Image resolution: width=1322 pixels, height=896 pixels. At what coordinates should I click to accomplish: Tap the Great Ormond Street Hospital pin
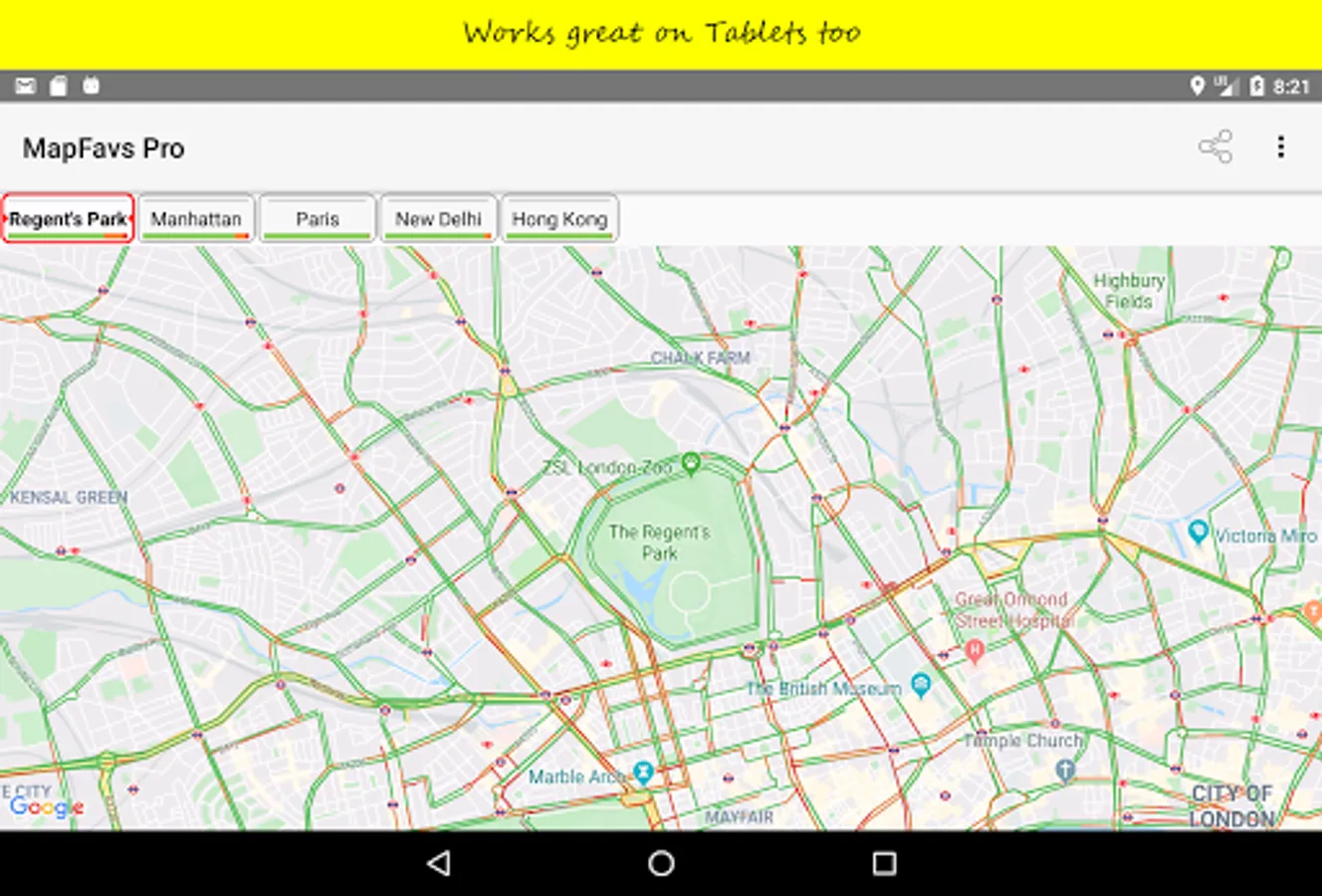pos(975,651)
